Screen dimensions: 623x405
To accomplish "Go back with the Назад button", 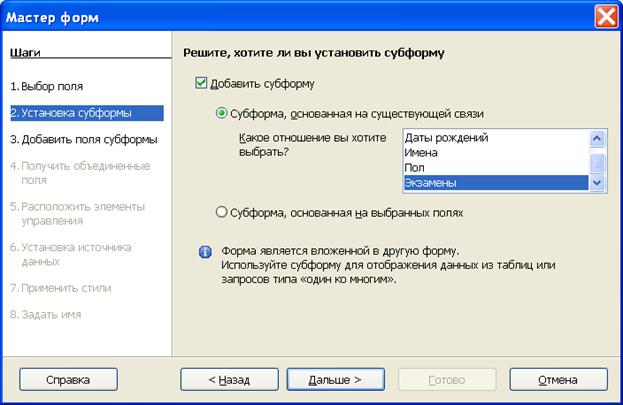I will pos(229,380).
